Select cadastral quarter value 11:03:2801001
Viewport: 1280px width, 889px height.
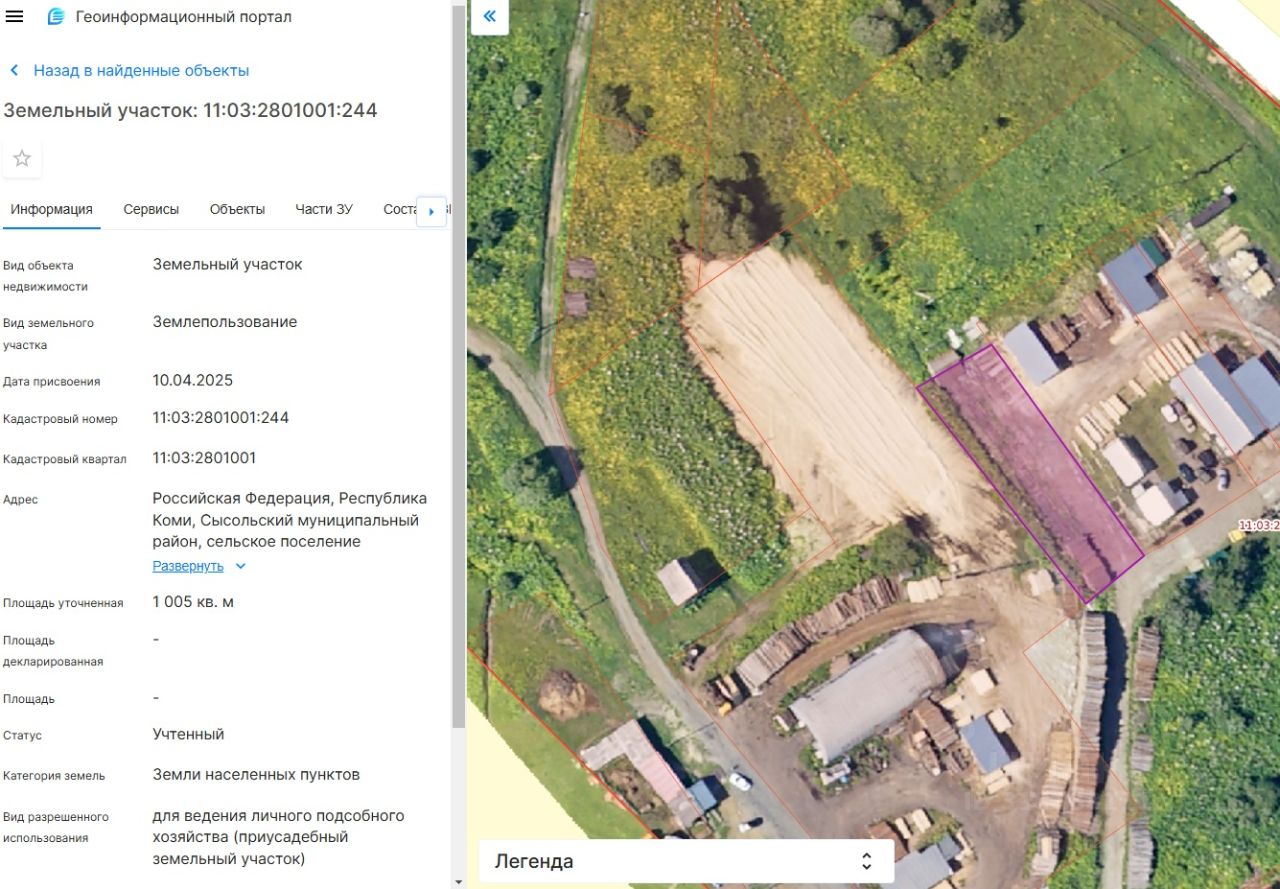(x=204, y=458)
